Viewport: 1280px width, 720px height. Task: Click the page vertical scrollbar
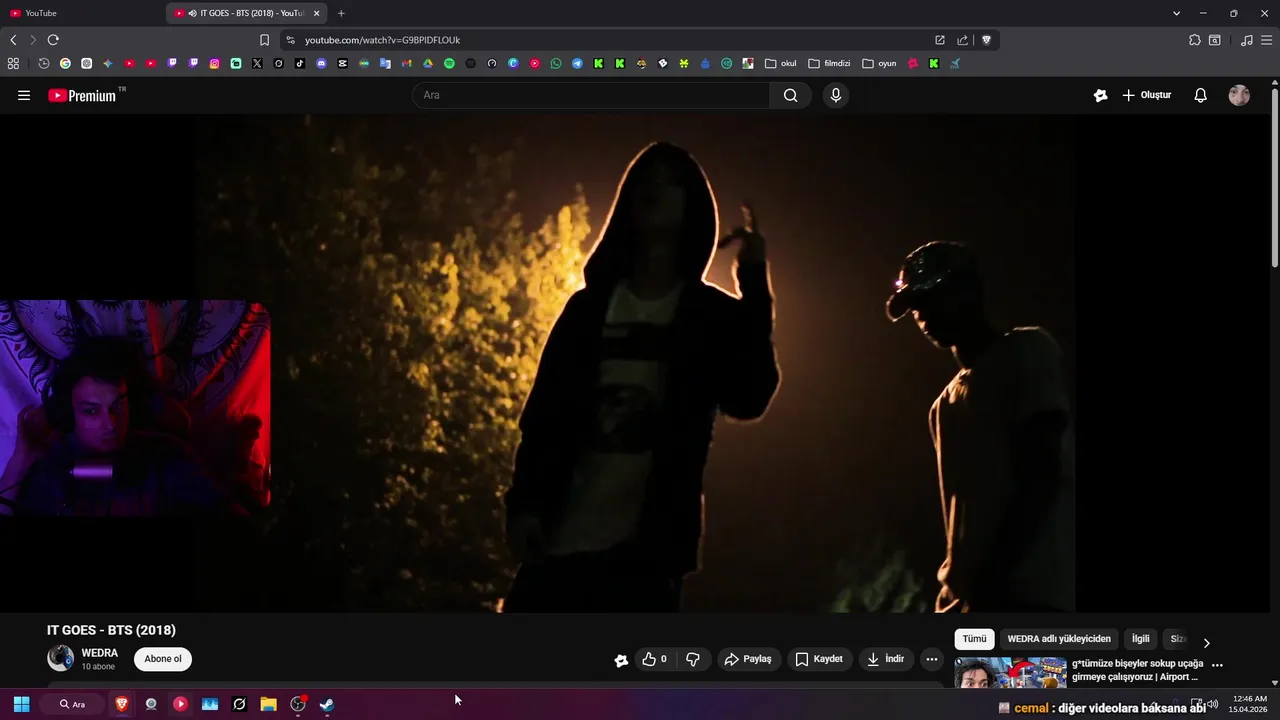tap(1274, 180)
